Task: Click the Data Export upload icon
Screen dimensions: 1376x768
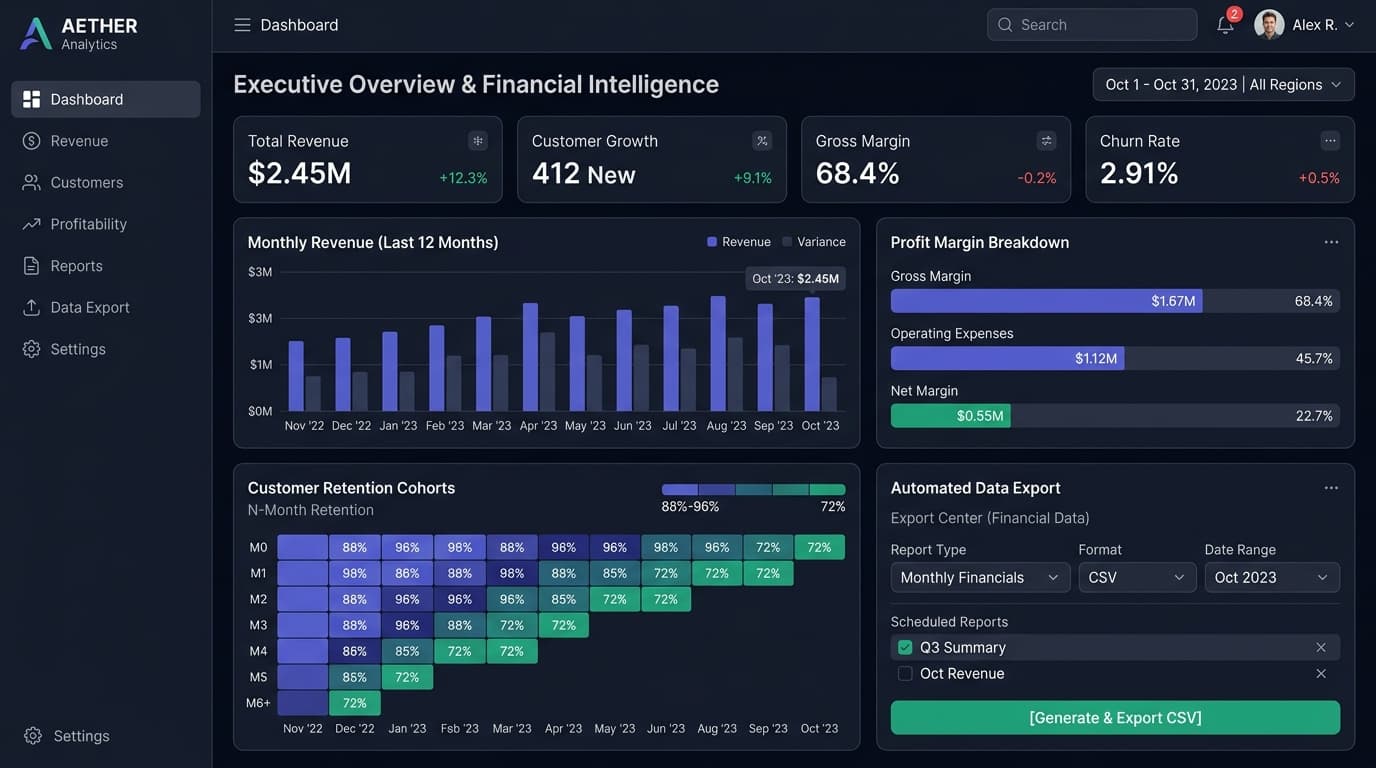Action: point(31,307)
